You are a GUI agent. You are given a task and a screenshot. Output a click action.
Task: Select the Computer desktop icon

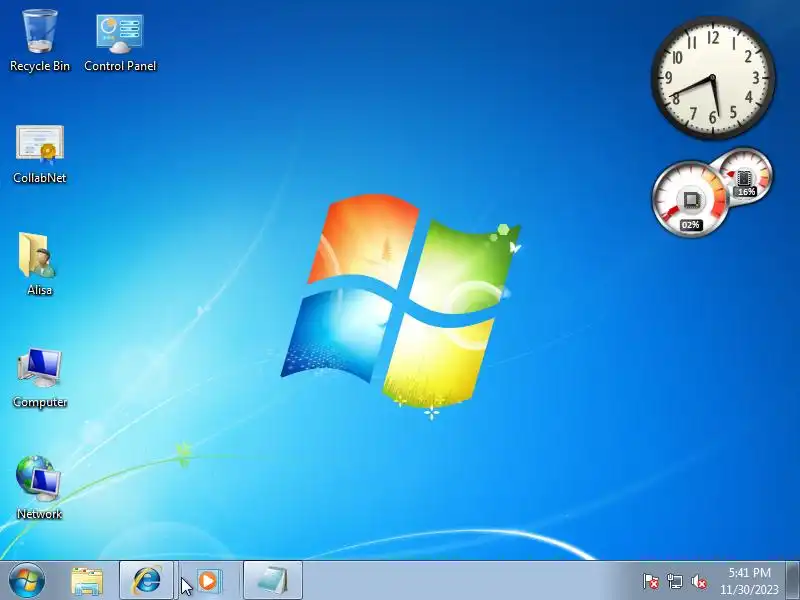point(40,378)
